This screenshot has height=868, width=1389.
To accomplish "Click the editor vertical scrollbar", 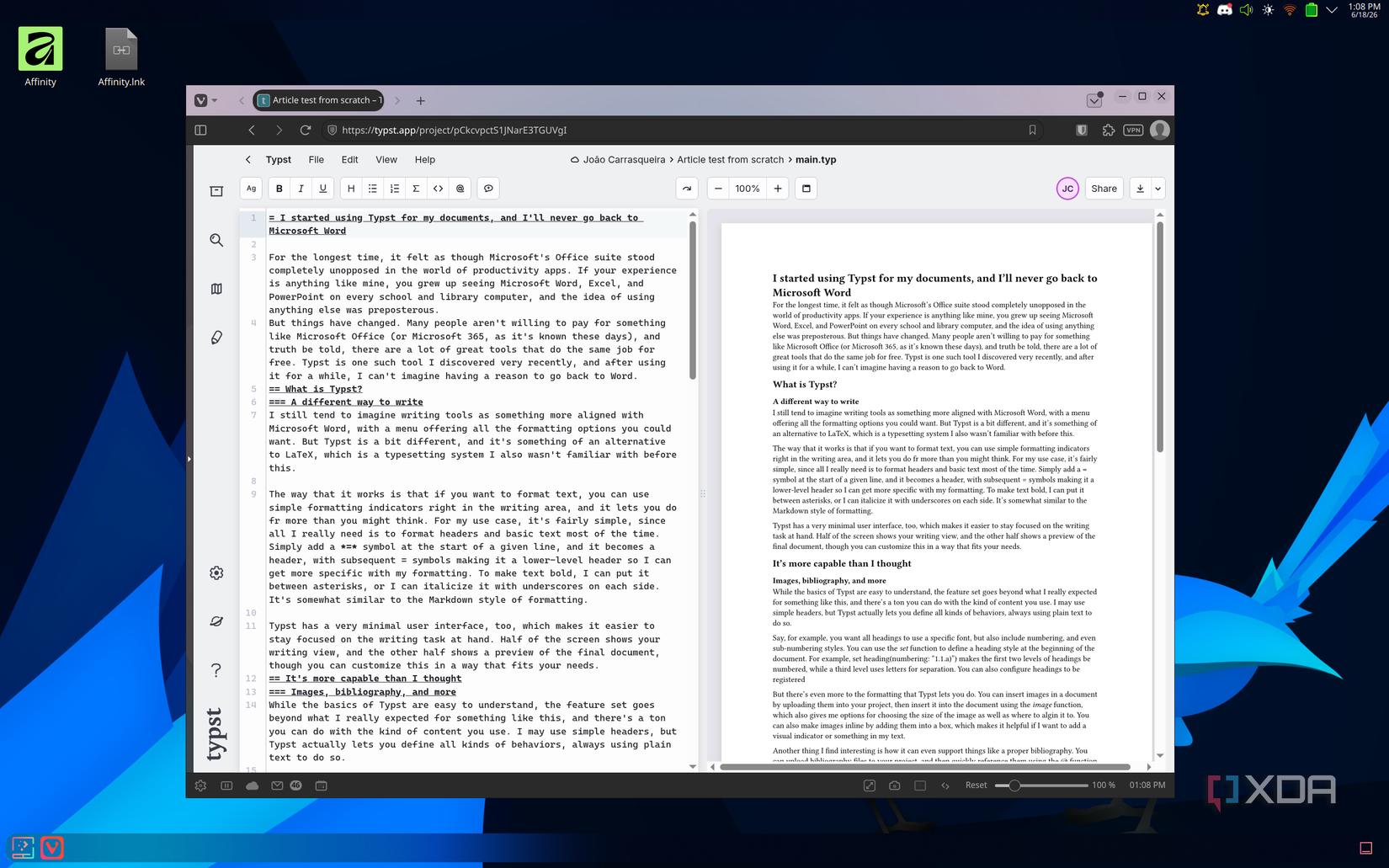I will coord(693,301).
